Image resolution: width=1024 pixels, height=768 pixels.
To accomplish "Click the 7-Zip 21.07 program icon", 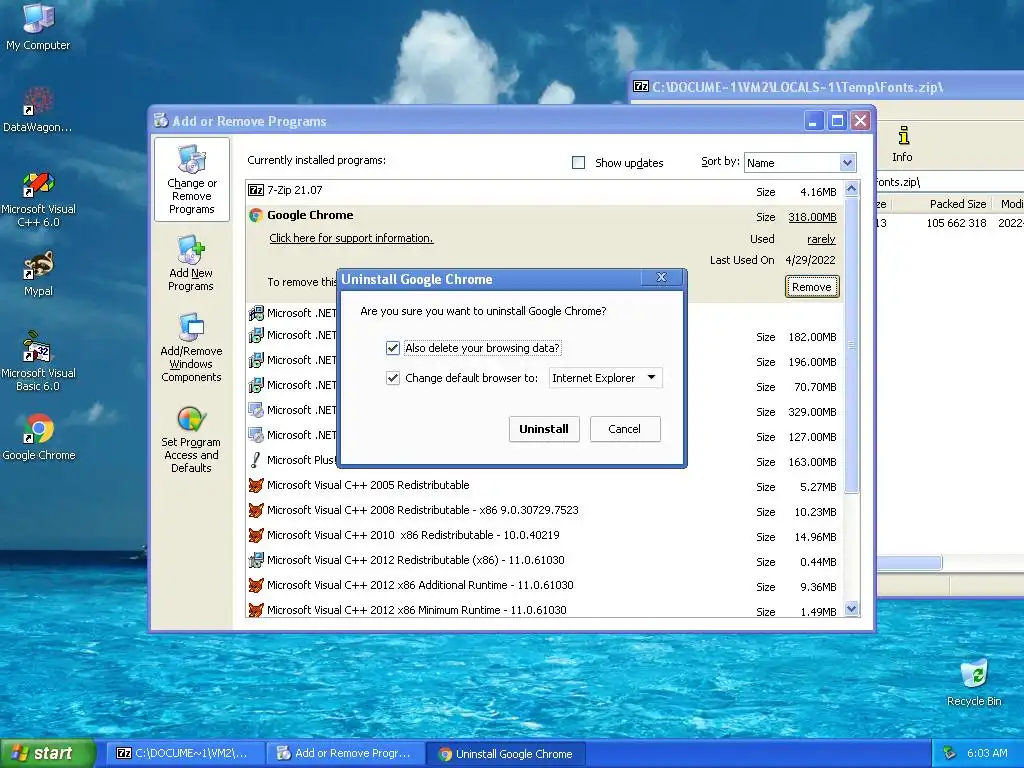I will pos(256,190).
